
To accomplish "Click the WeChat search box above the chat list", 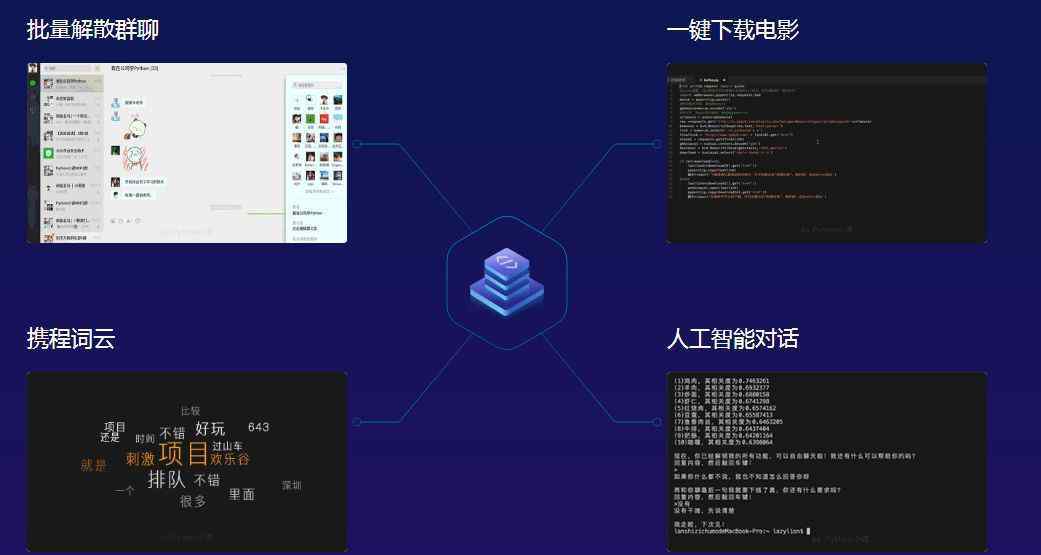I will (68, 68).
